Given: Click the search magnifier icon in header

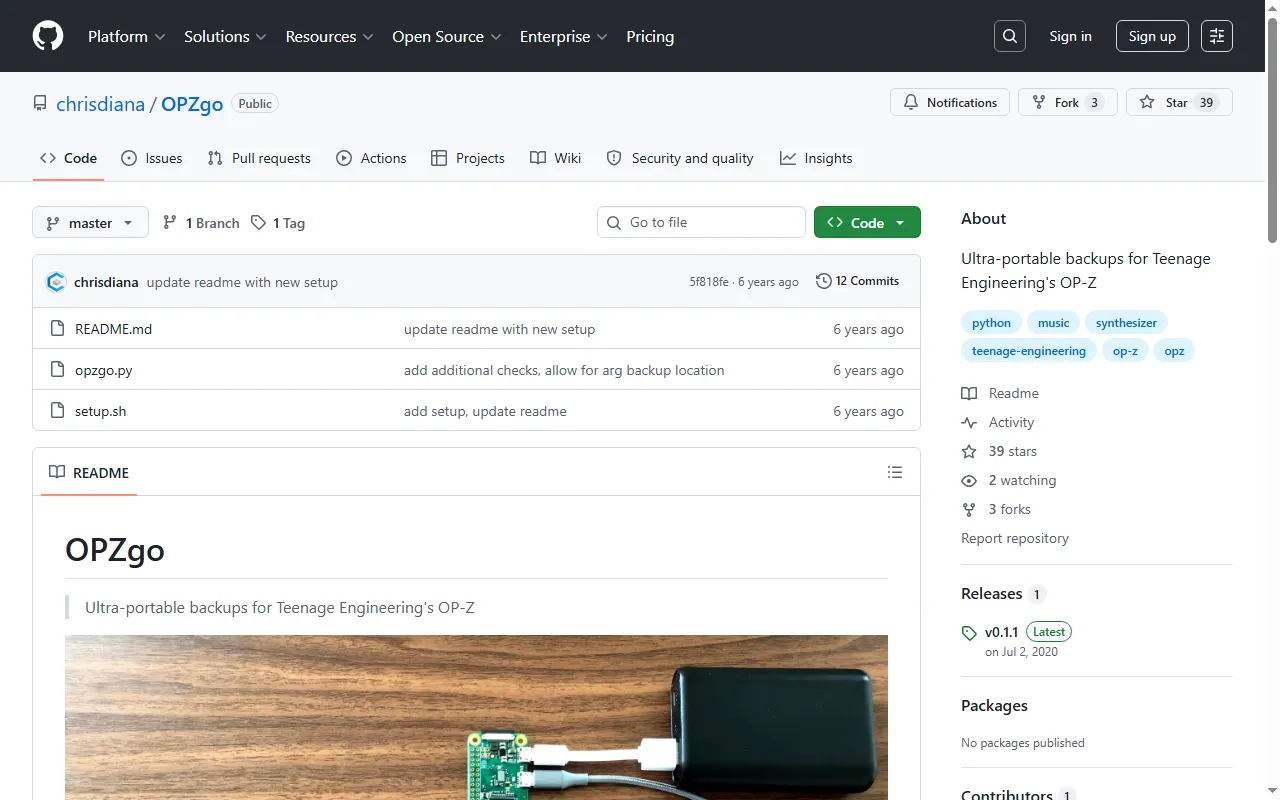Looking at the screenshot, I should pyautogui.click(x=1010, y=36).
